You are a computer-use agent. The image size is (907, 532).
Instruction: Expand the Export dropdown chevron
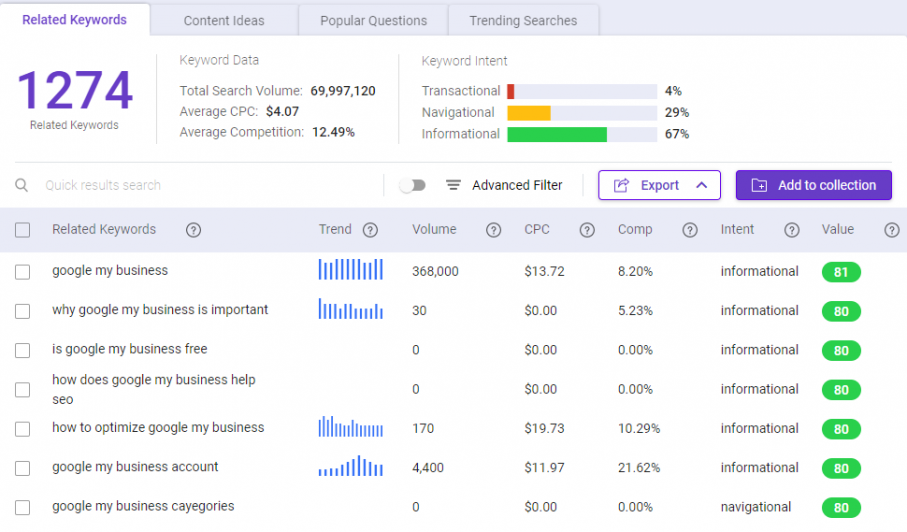click(702, 185)
